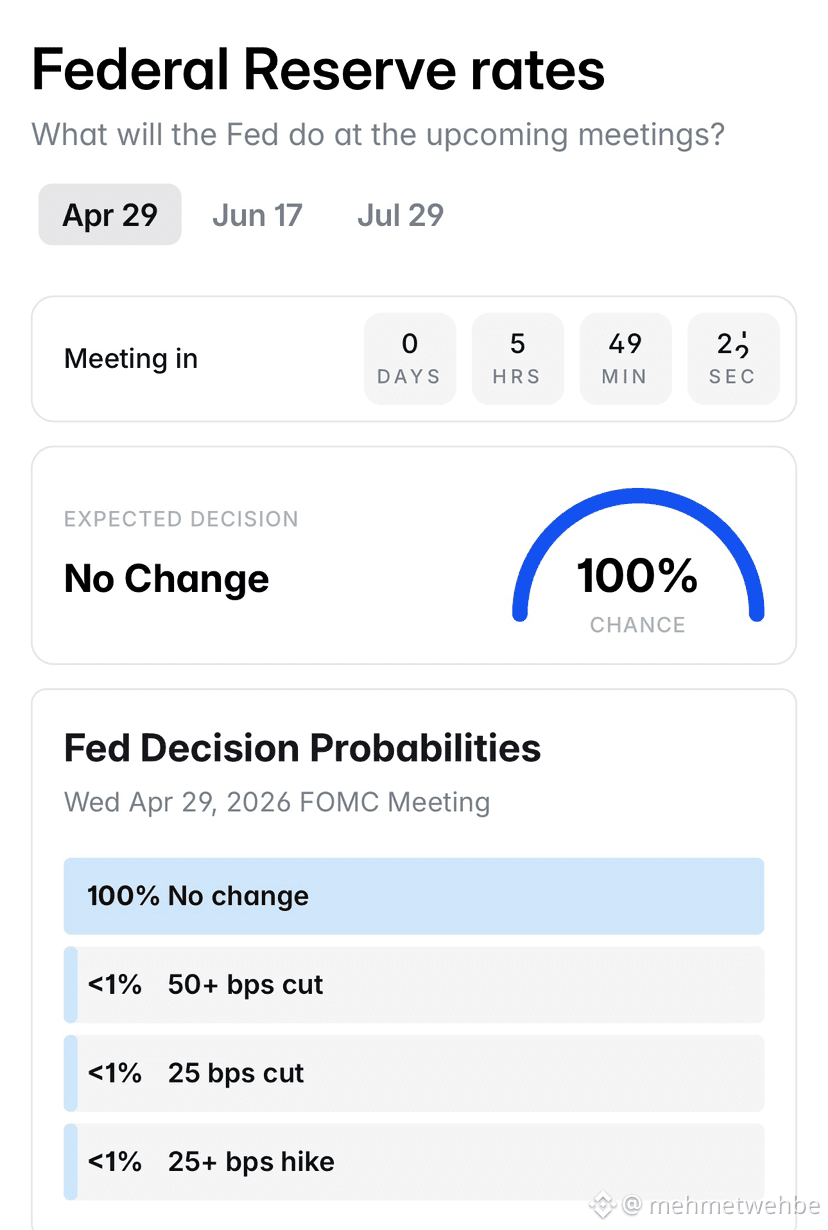Image resolution: width=828 pixels, height=1230 pixels.
Task: Click the watermark logo icon near mehmetwehbe
Action: pos(602,1205)
